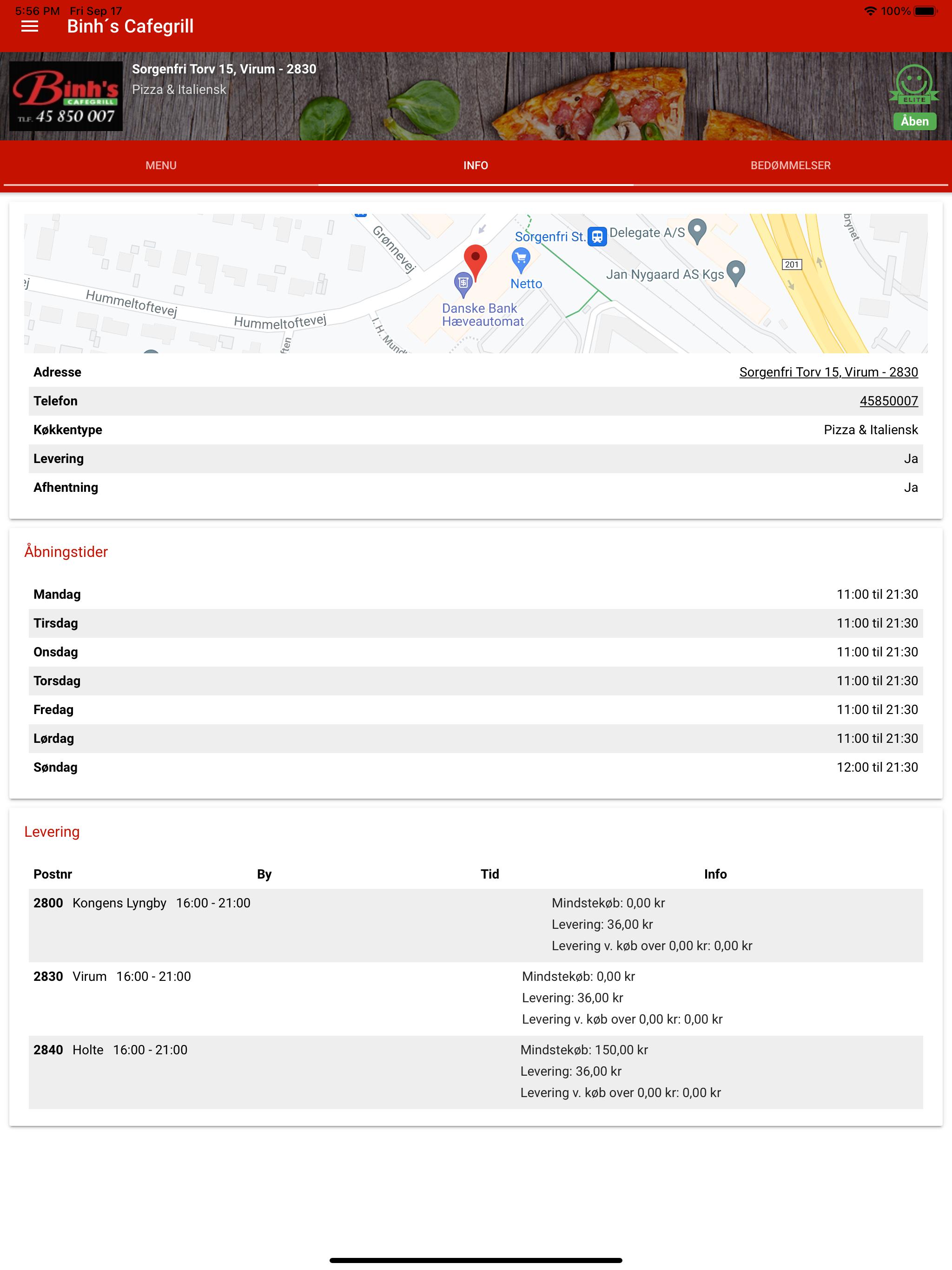The height and width of the screenshot is (1270, 952).
Task: Select Onsdag opening hours row
Action: [476, 652]
